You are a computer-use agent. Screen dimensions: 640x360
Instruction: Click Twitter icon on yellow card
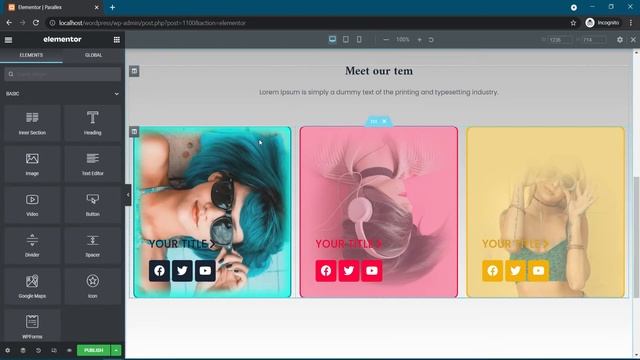click(x=516, y=271)
